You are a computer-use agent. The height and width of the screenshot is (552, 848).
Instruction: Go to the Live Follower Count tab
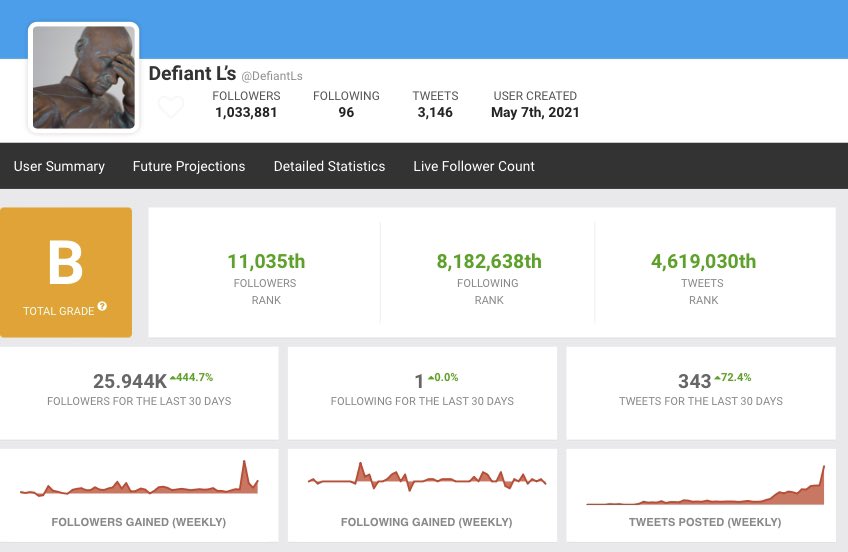tap(474, 166)
